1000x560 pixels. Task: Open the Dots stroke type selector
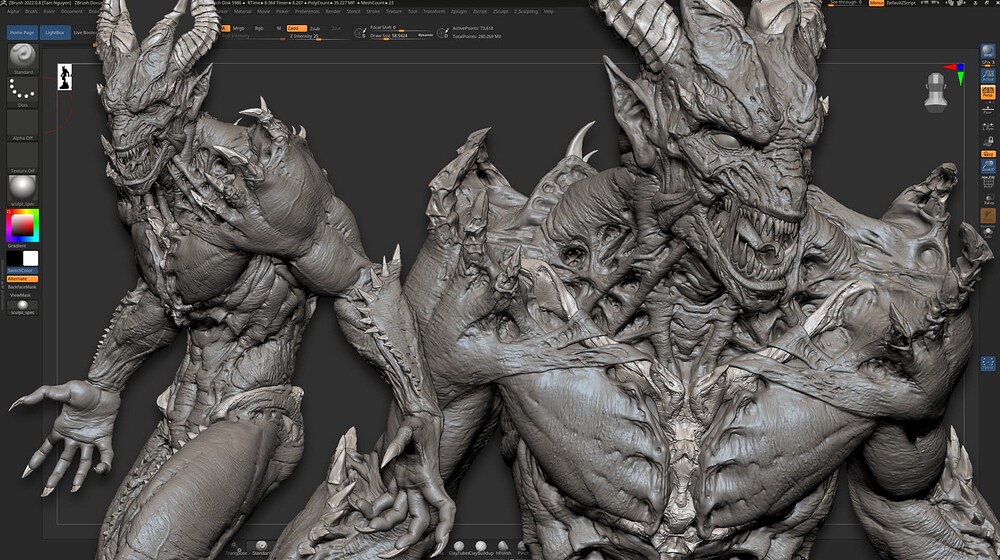23,92
